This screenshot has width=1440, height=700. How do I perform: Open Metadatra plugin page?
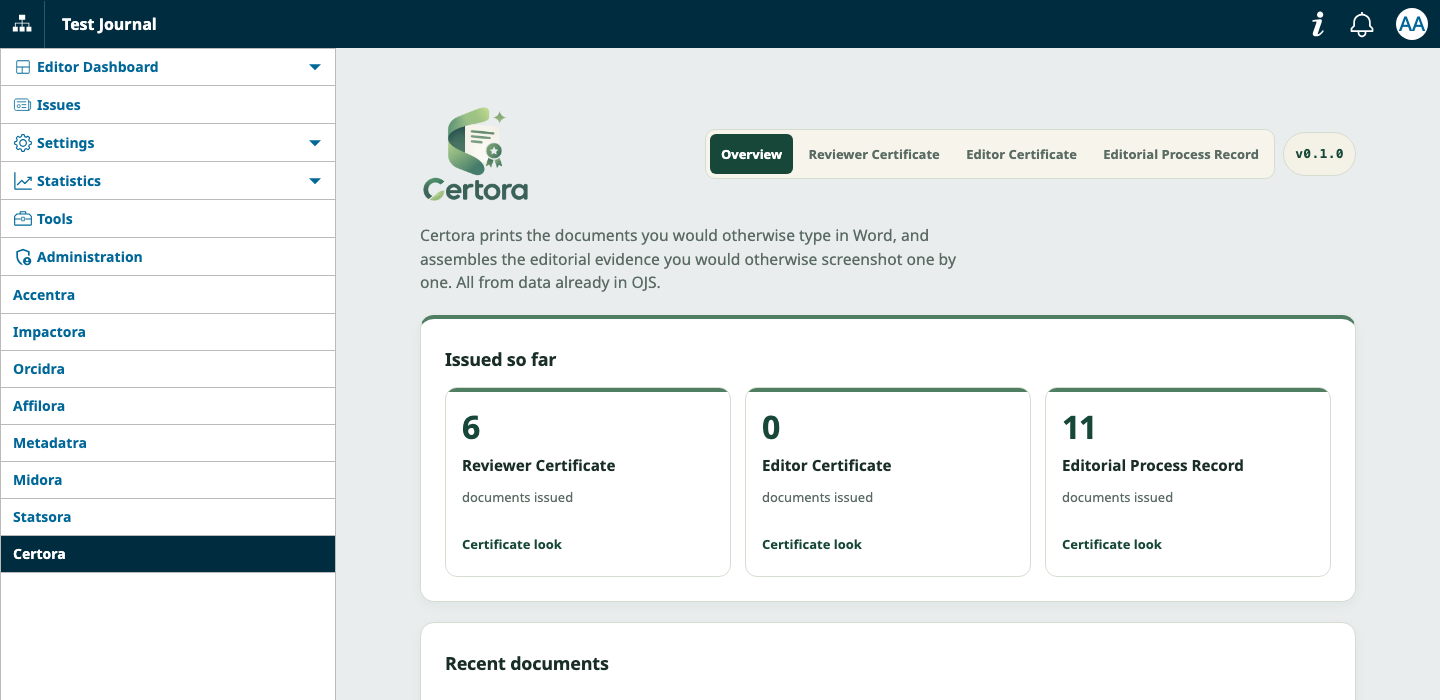168,443
